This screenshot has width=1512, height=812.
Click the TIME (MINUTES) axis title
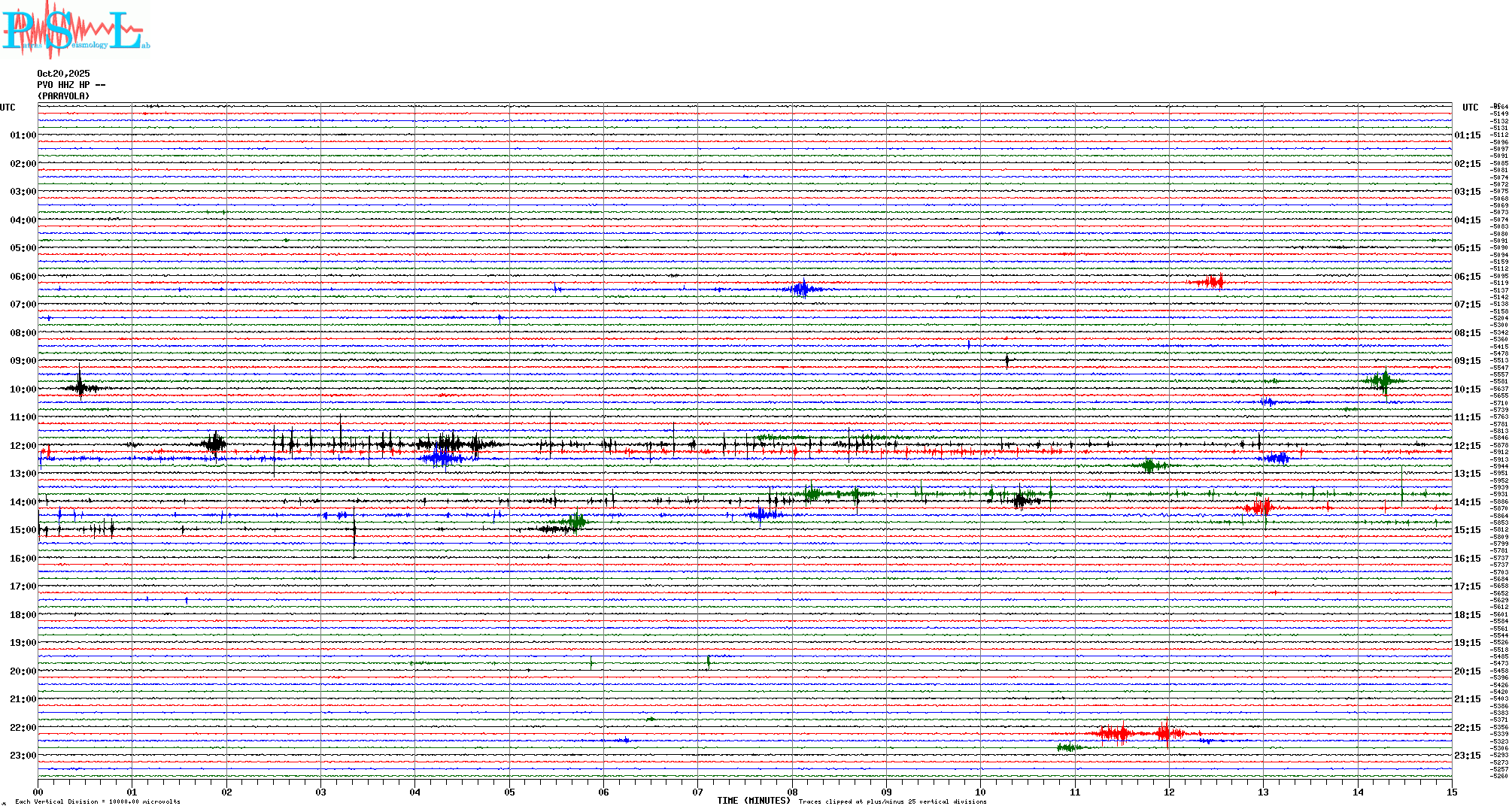(753, 801)
